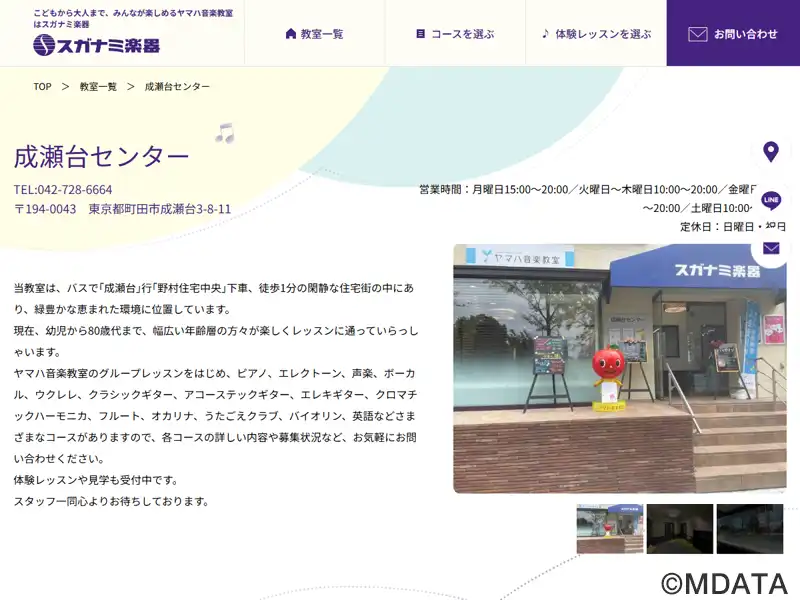Image resolution: width=800 pixels, height=600 pixels.
Task: Click the document icon beside コースを選ぶ
Action: pyautogui.click(x=421, y=34)
